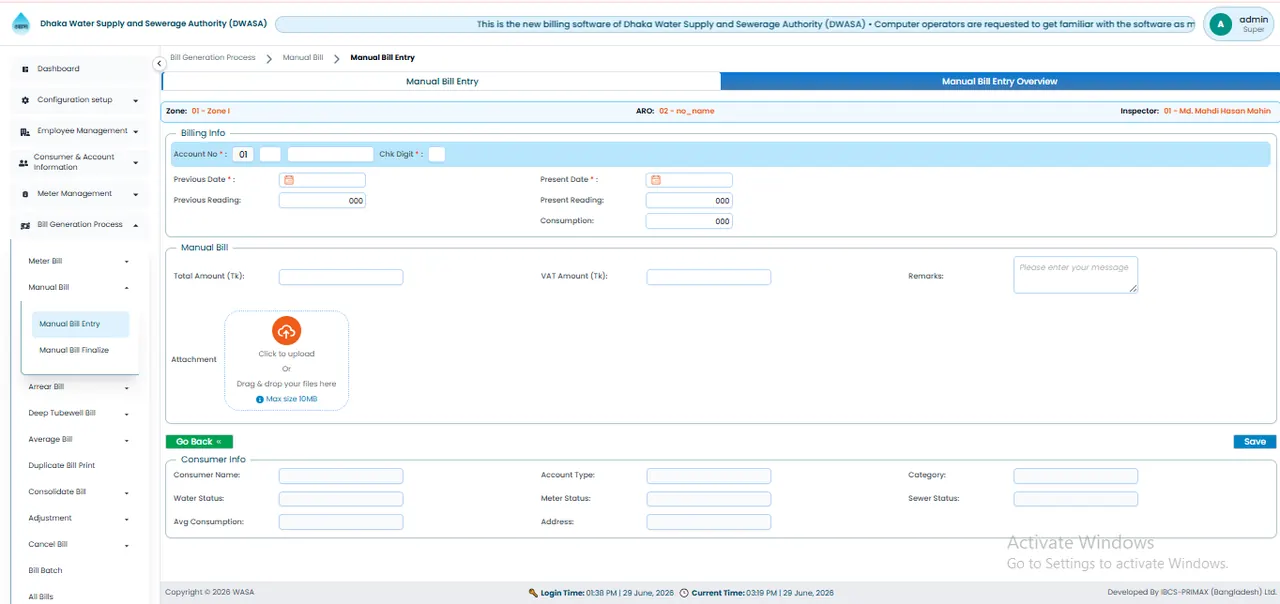Screen dimensions: 1280x604
Task: Click the Employee Management icon
Action: tap(25, 131)
